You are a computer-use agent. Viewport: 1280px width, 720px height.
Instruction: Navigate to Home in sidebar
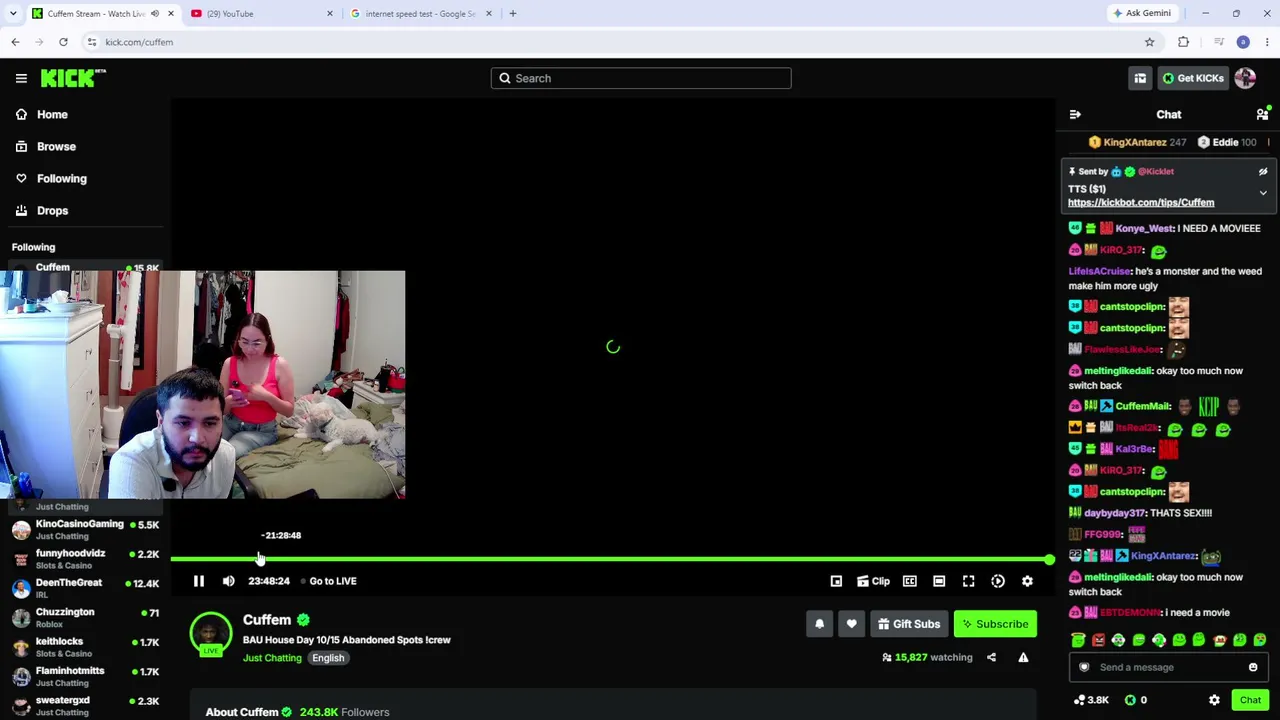click(52, 114)
